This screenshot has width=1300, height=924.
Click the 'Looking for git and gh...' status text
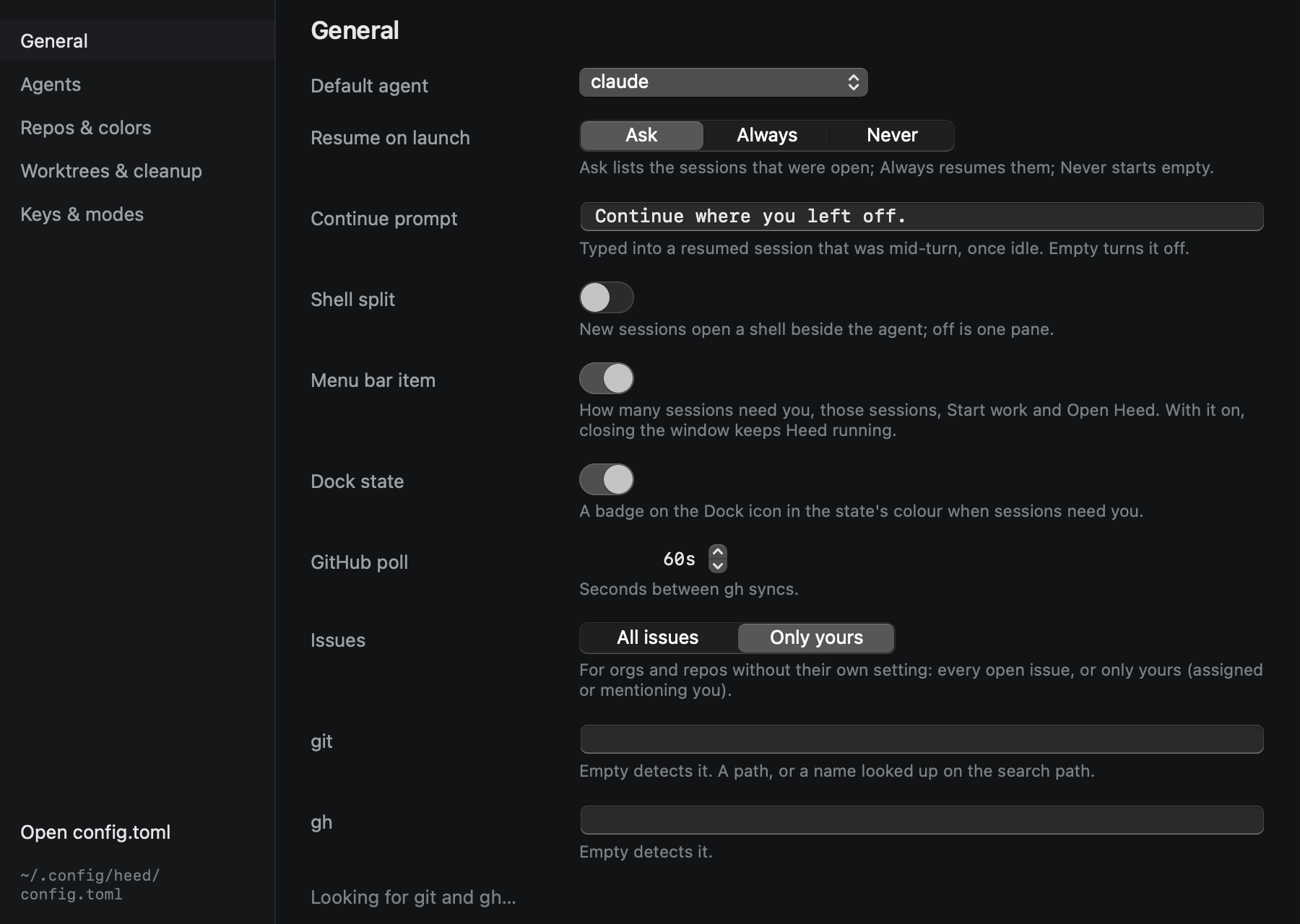413,897
